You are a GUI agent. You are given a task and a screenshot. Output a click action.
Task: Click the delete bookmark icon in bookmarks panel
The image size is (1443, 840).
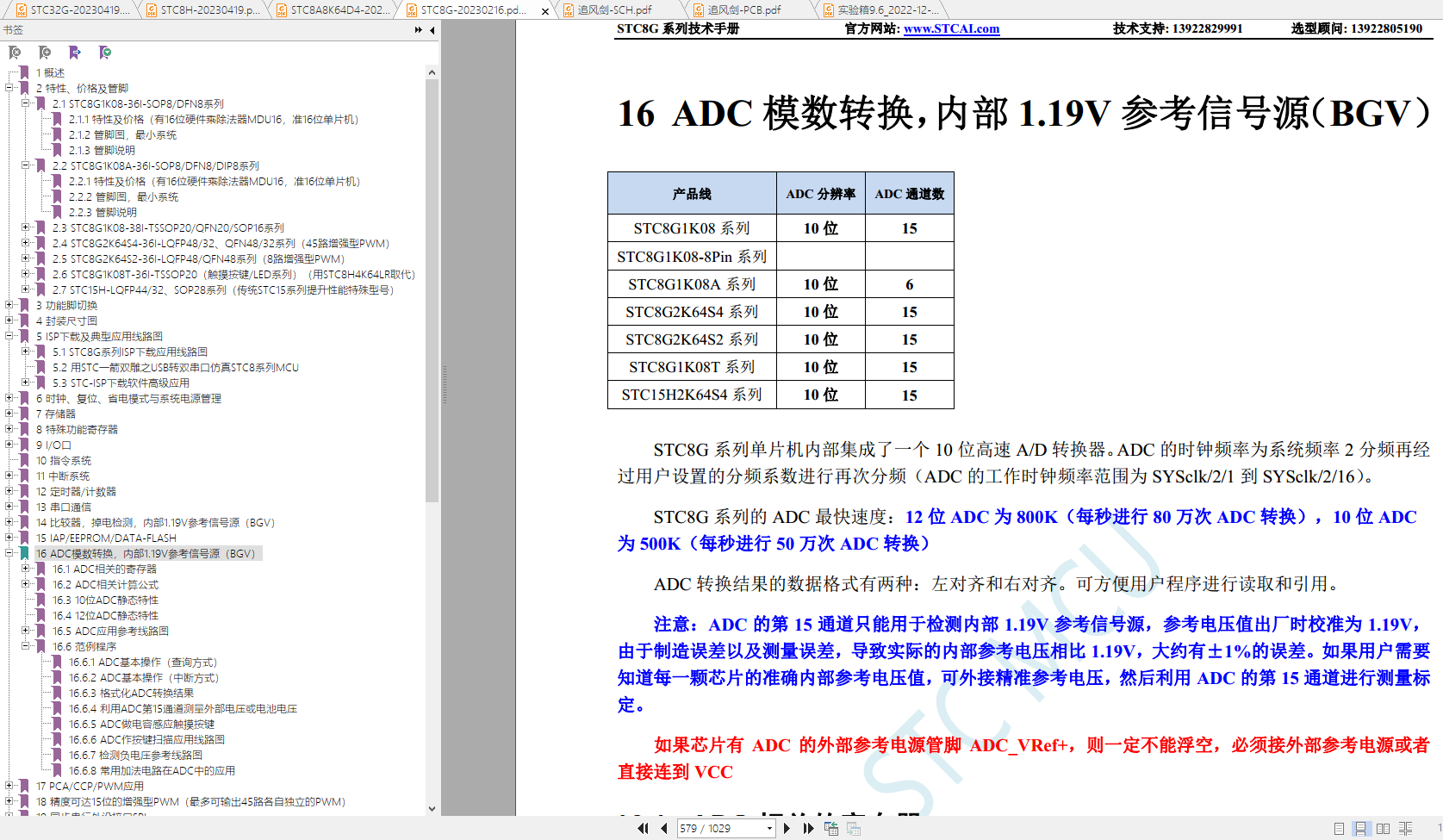[x=15, y=53]
